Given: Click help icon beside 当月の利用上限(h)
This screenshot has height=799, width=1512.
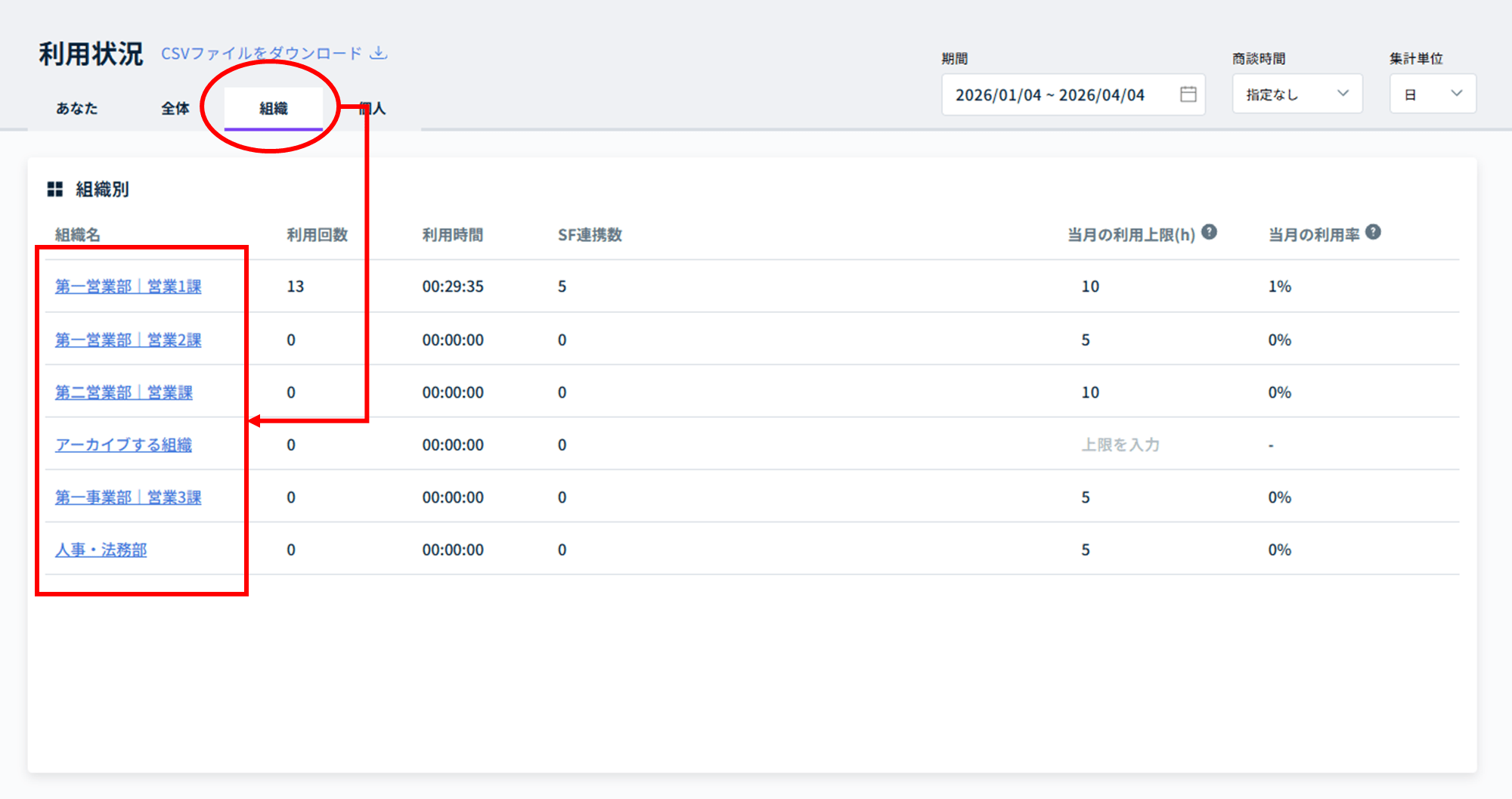Looking at the screenshot, I should [1210, 233].
